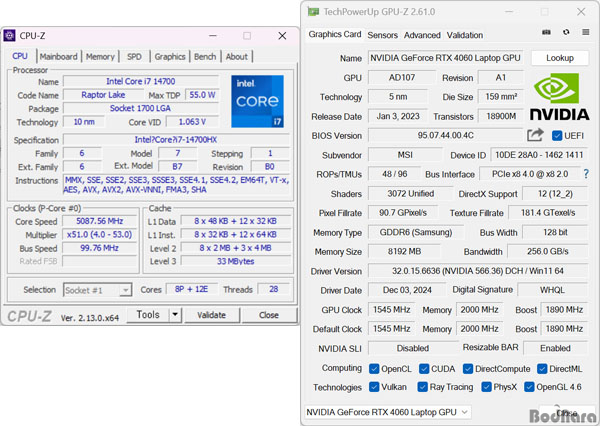This screenshot has height=426, width=600.
Task: Click the BIOS Version value 95.07.44.00.4C
Action: 445,135
